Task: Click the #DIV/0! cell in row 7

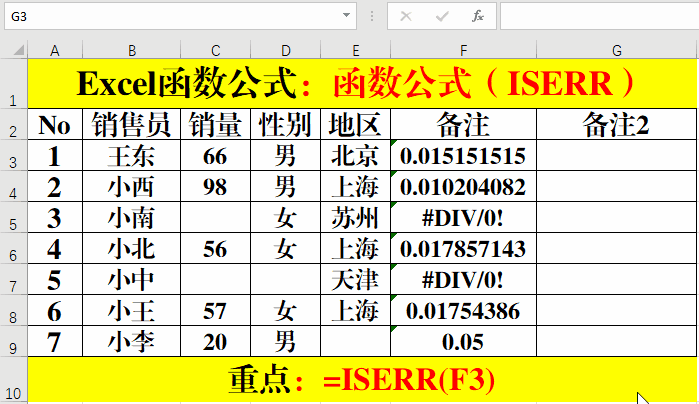Action: pos(463,279)
